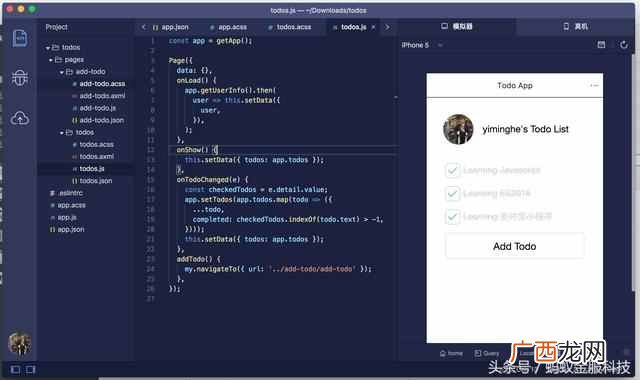Open todos.acss in file tree
The width and height of the screenshot is (640, 380).
coord(96,144)
